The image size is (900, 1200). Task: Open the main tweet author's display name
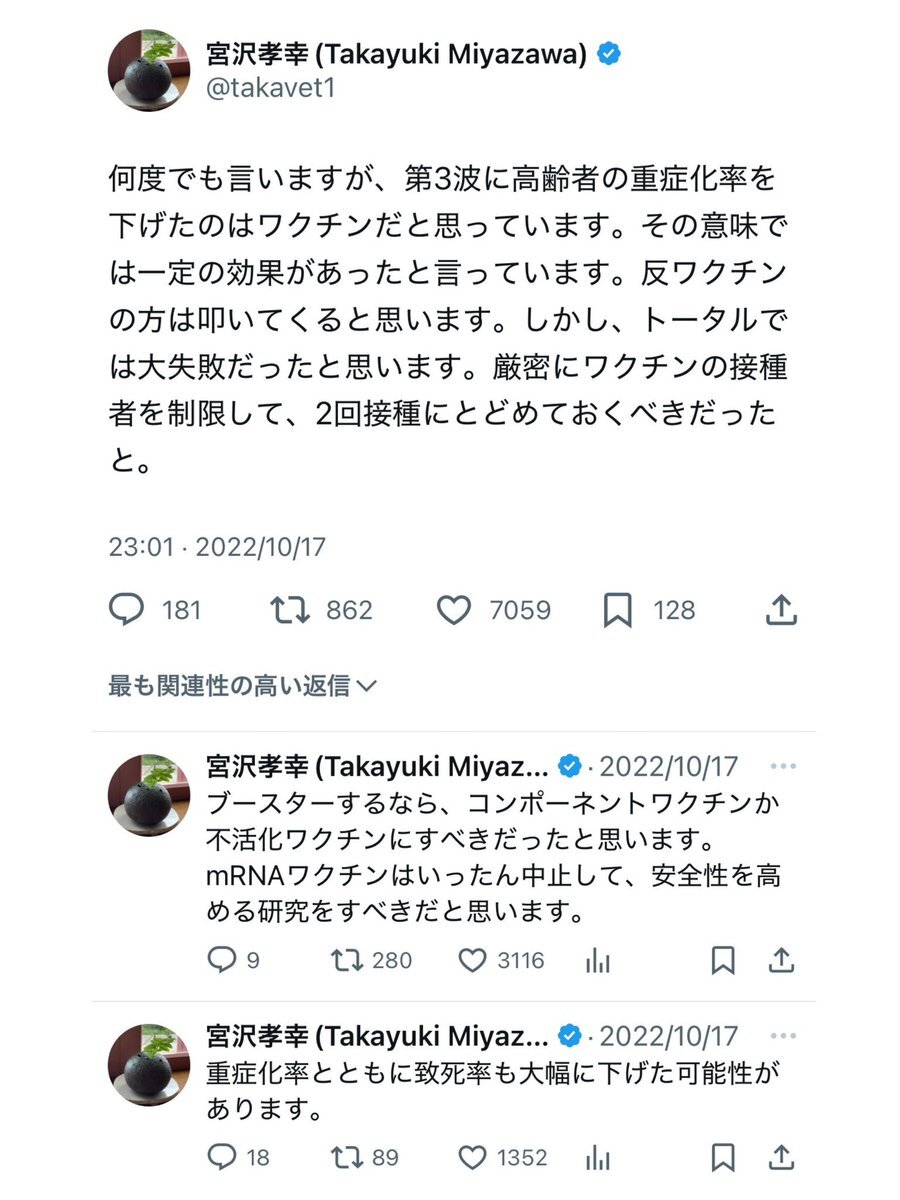(396, 54)
